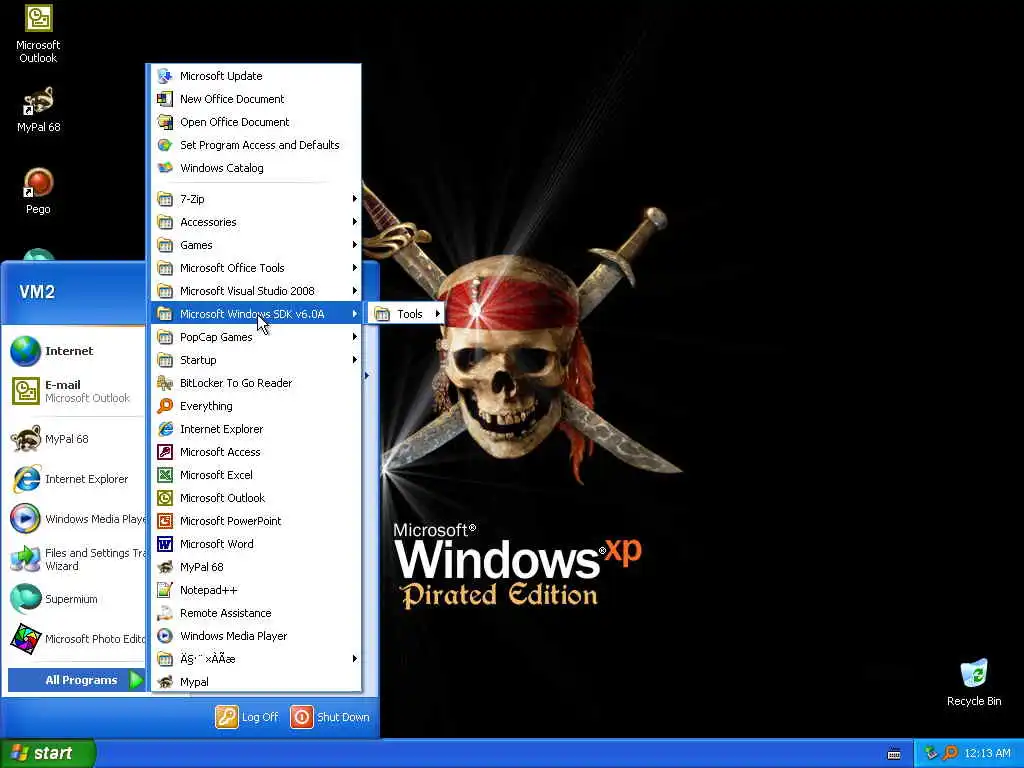Expand the Tools submenu arrow
This screenshot has width=1024, height=768.
(438, 313)
